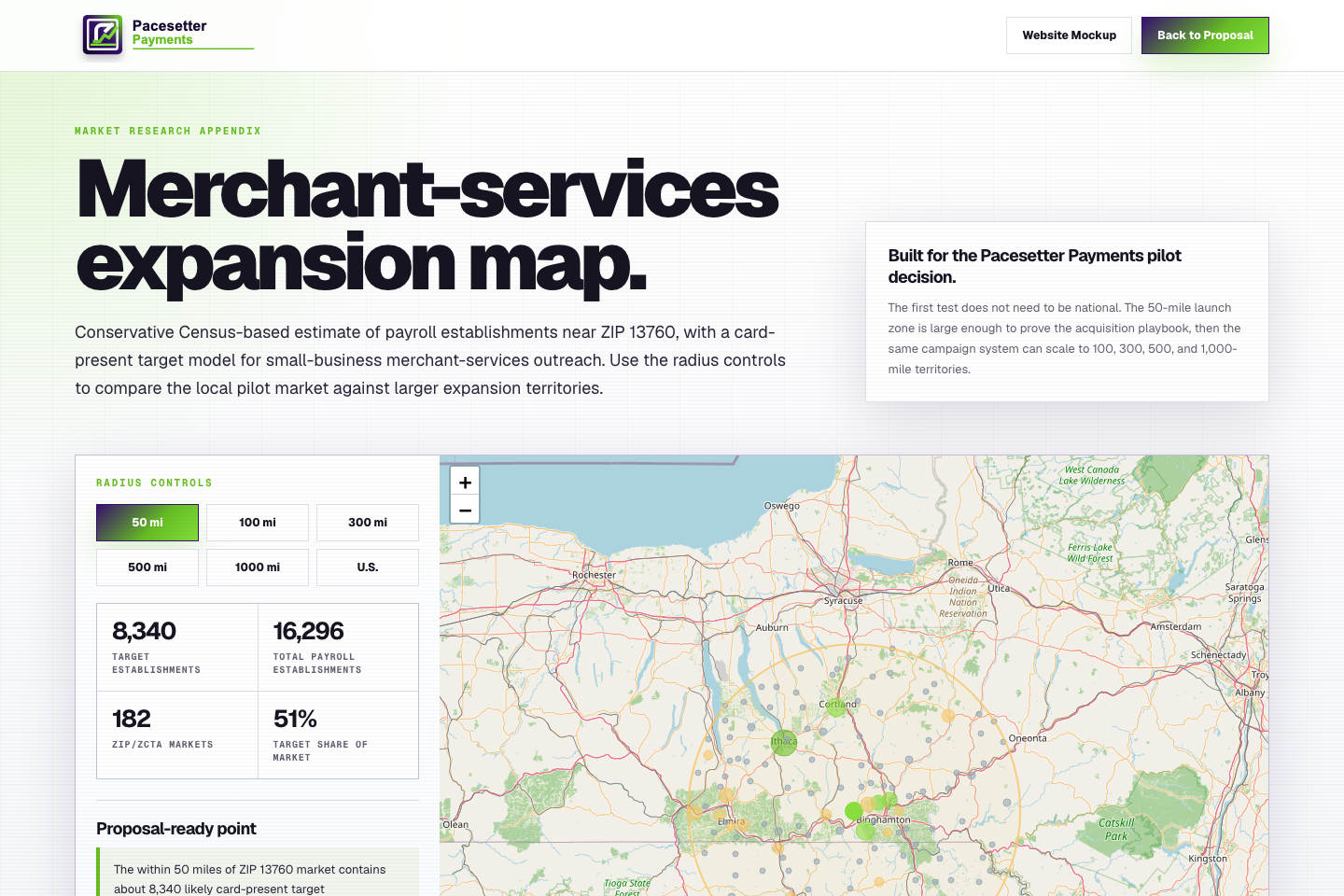
Task: Select the 1000 mi radius
Action: click(x=258, y=567)
